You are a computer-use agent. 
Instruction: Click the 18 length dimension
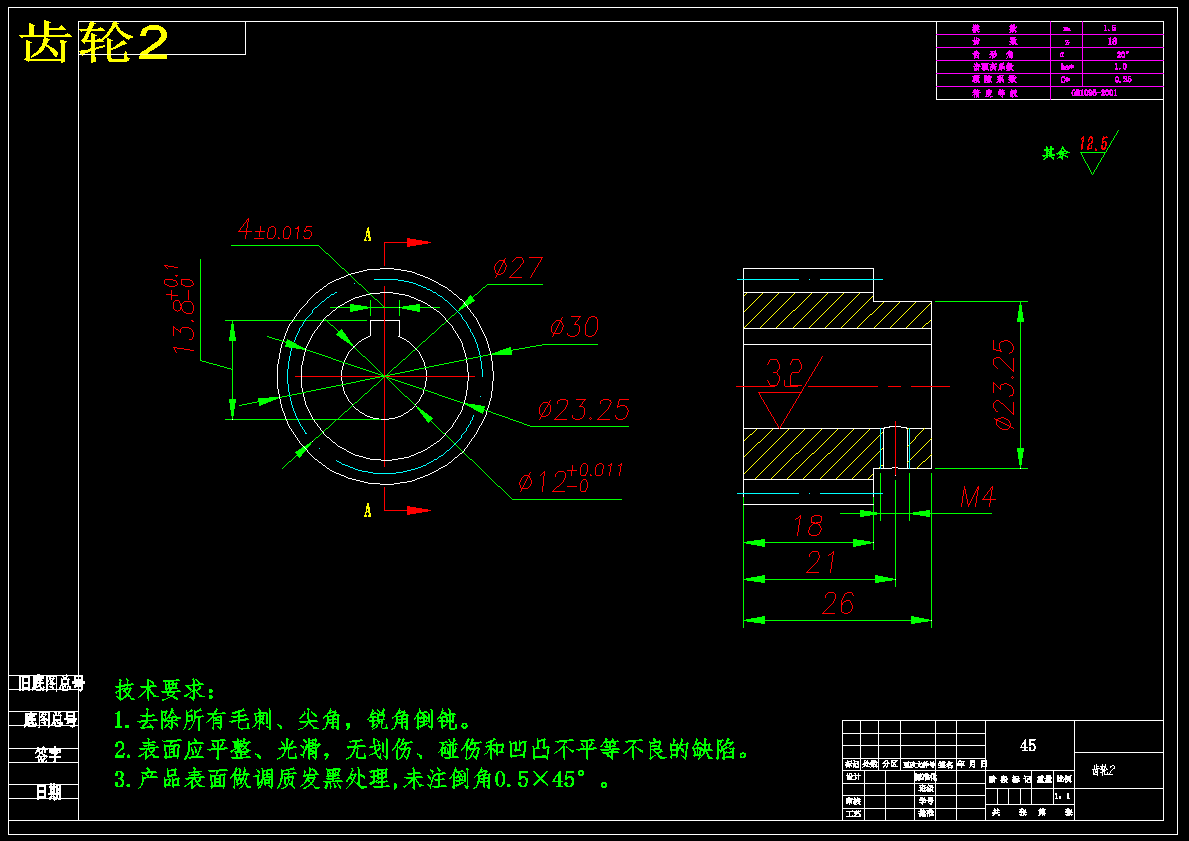[808, 526]
